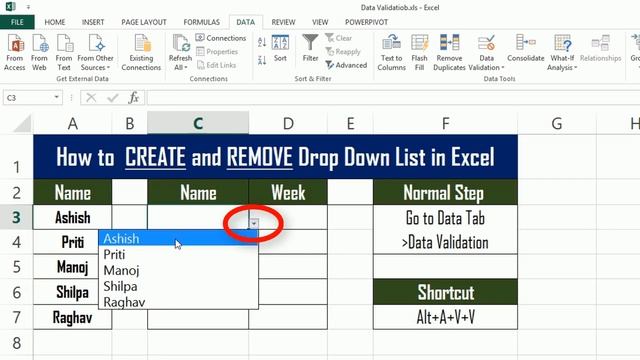Click cell C3 drop-down list arrow

click(x=254, y=223)
